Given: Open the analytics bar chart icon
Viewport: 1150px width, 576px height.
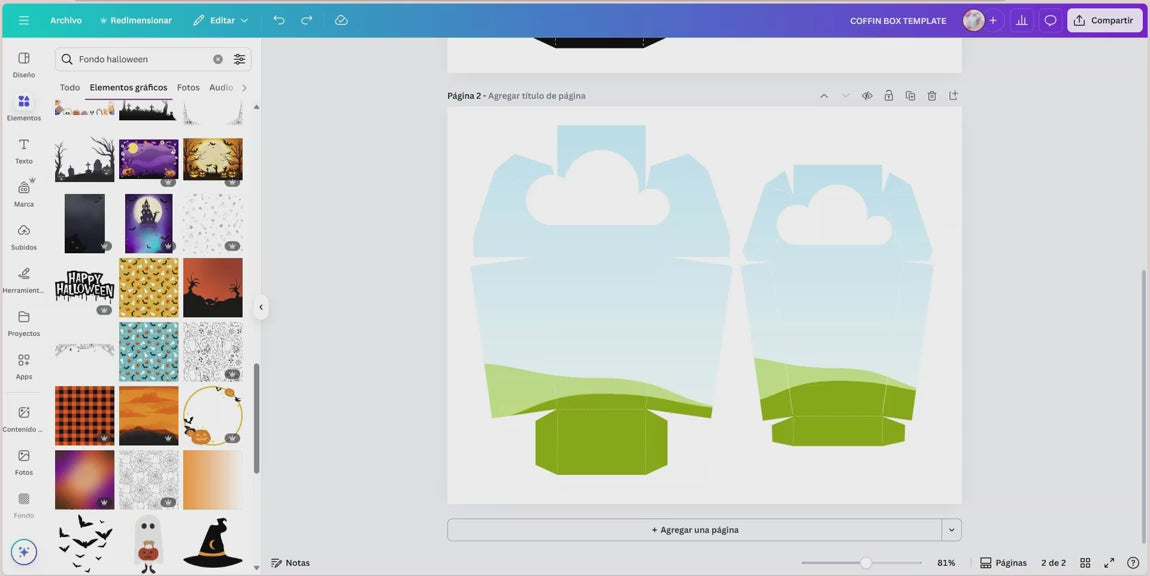Looking at the screenshot, I should tap(1021, 20).
